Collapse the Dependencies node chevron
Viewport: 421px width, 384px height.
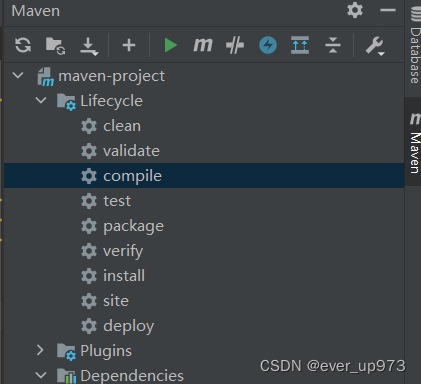coord(41,375)
